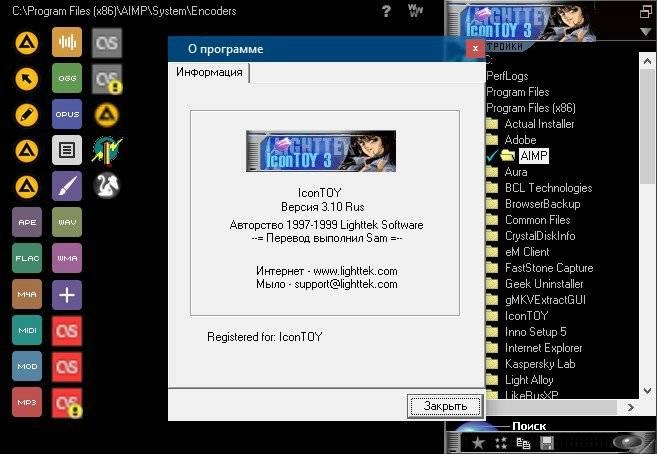Open the FastStone Capture folder
The height and width of the screenshot is (454, 657).
549,268
